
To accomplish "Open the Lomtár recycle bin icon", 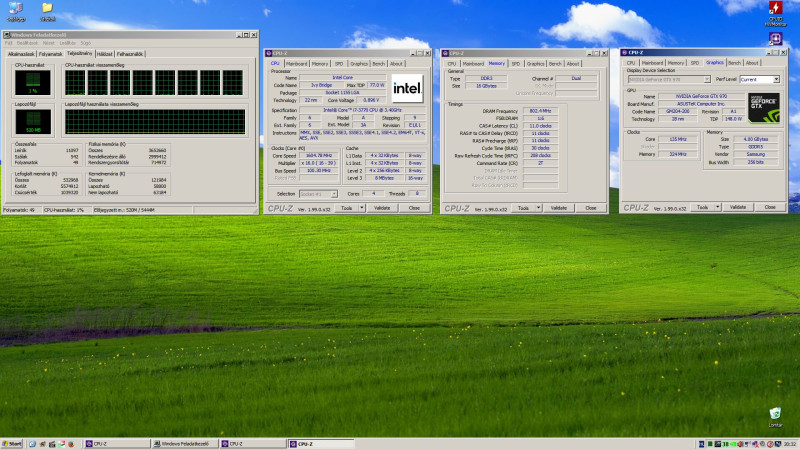I will [775, 416].
